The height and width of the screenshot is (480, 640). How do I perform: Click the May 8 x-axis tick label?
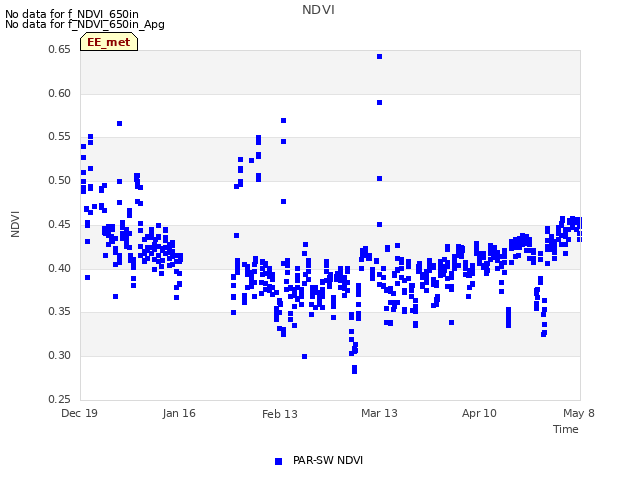point(579,413)
